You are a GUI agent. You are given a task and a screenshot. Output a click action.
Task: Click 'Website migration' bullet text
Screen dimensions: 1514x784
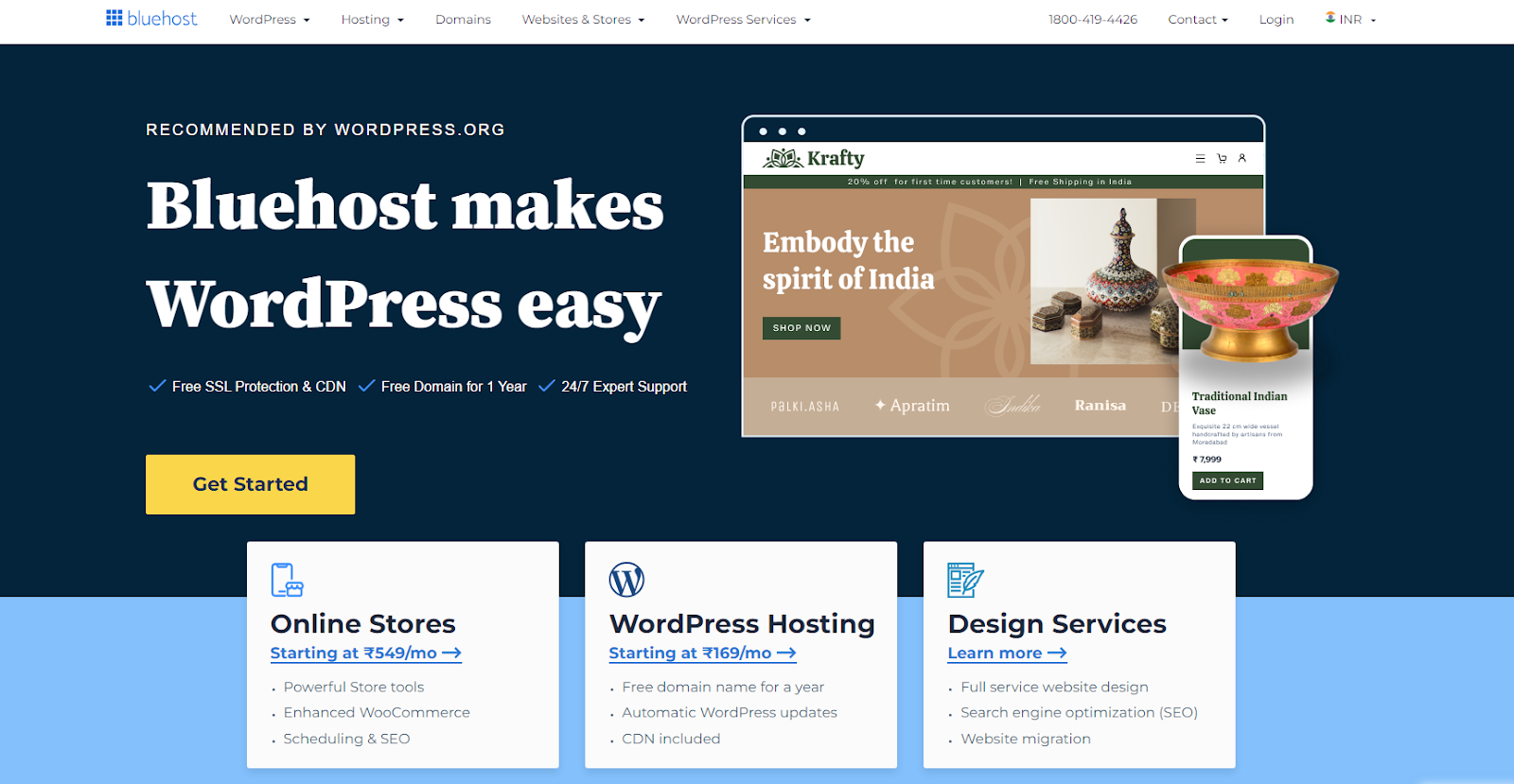pyautogui.click(x=1026, y=739)
